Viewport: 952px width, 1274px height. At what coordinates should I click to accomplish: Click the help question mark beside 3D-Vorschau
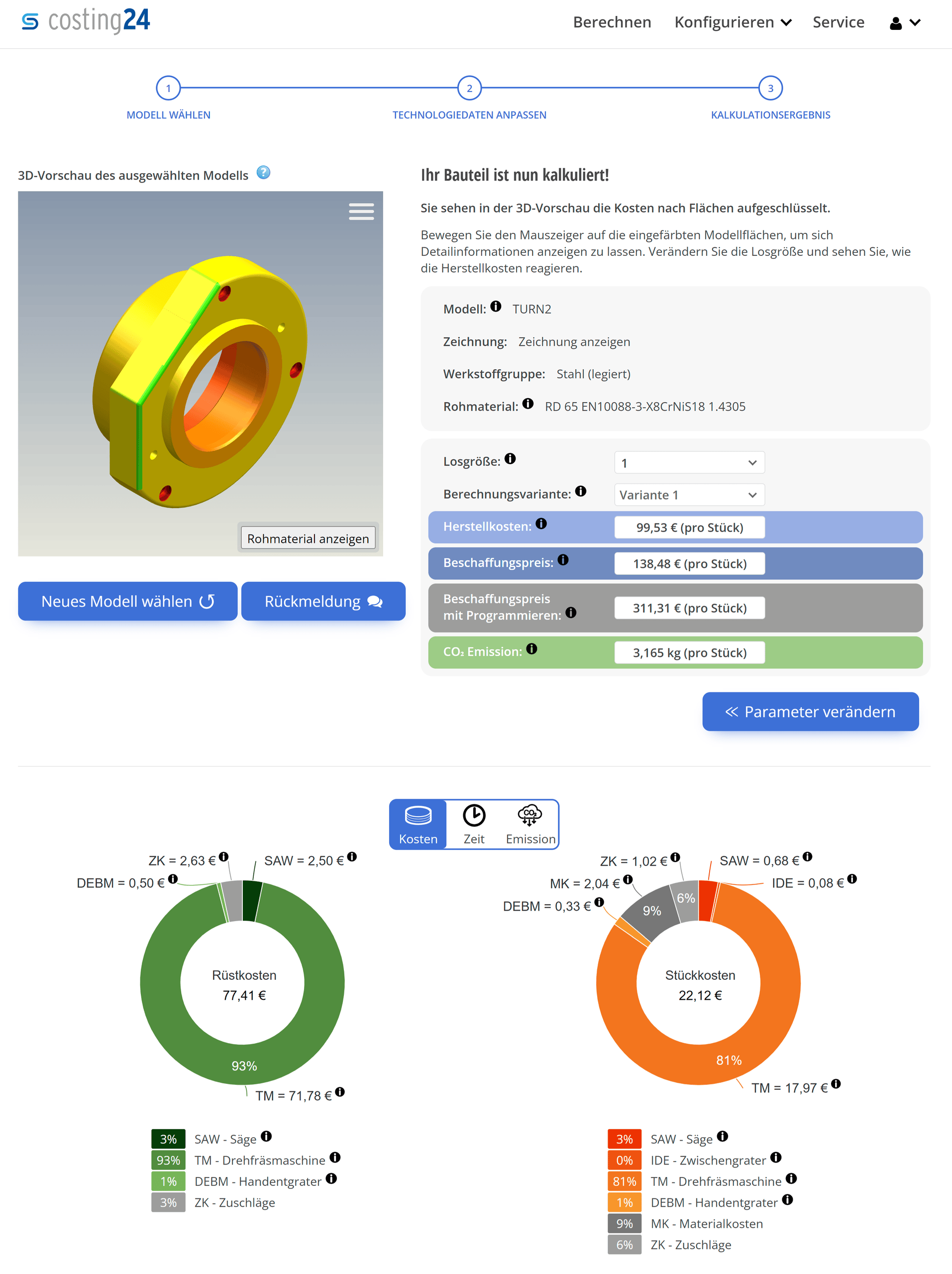click(264, 172)
